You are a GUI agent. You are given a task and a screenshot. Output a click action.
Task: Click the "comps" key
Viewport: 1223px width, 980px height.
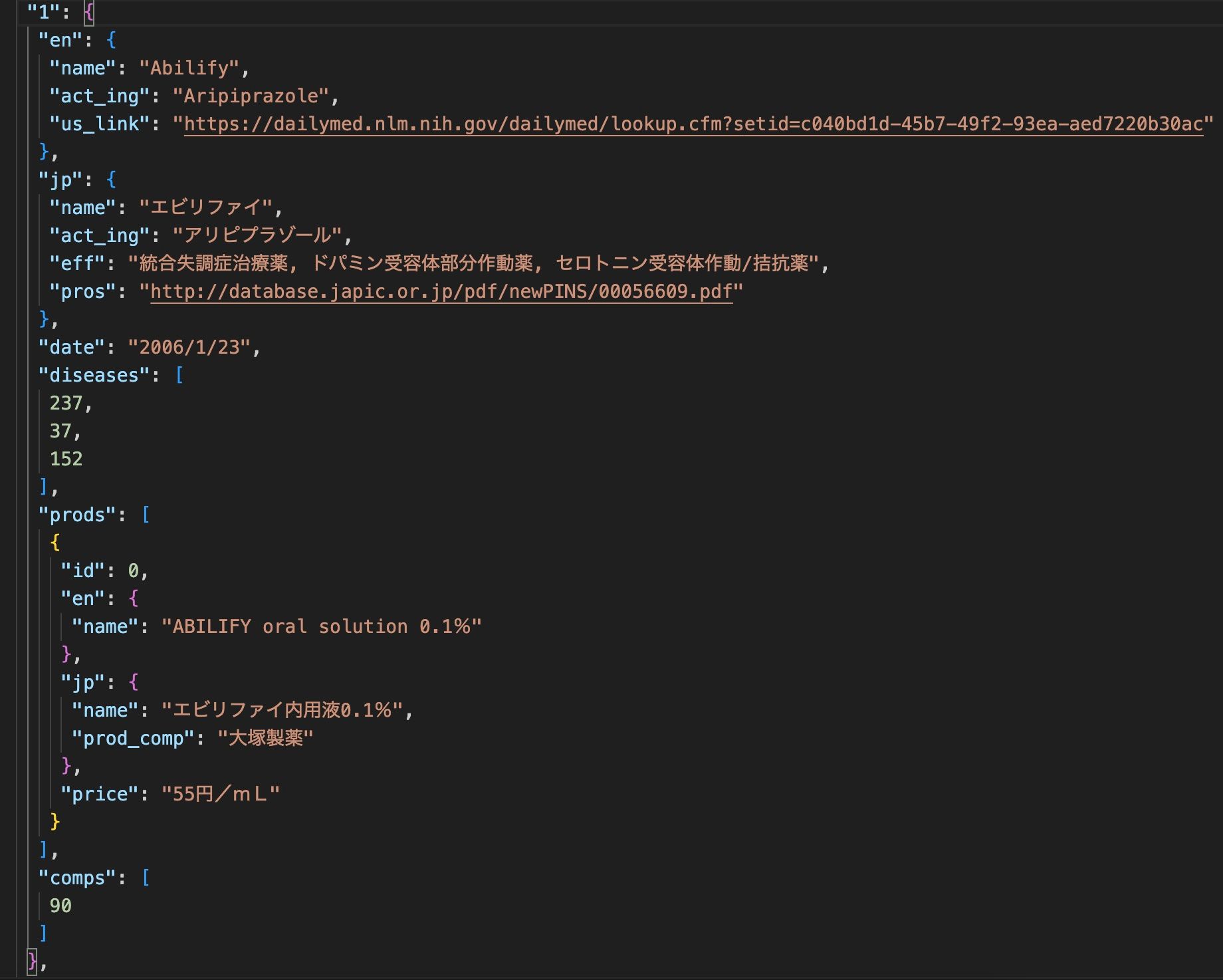[77, 878]
